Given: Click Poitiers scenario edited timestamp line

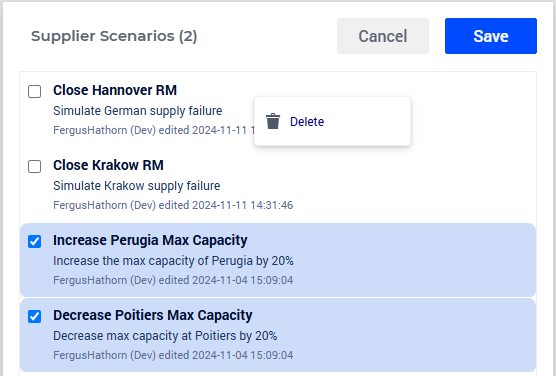Looking at the screenshot, I should pyautogui.click(x=173, y=355).
